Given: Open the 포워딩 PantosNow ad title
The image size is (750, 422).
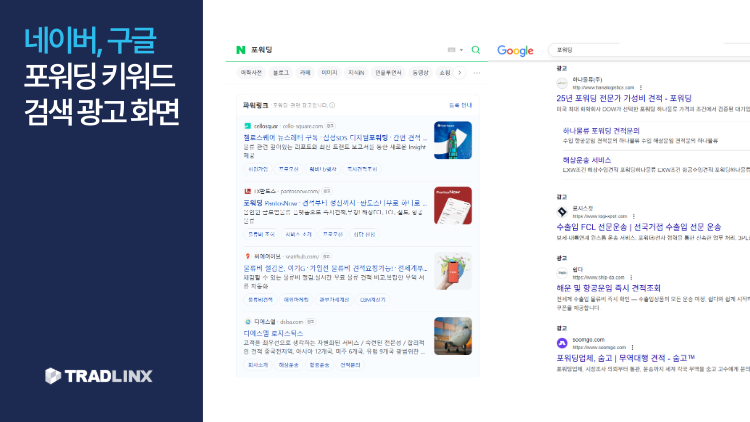Looking at the screenshot, I should 335,203.
